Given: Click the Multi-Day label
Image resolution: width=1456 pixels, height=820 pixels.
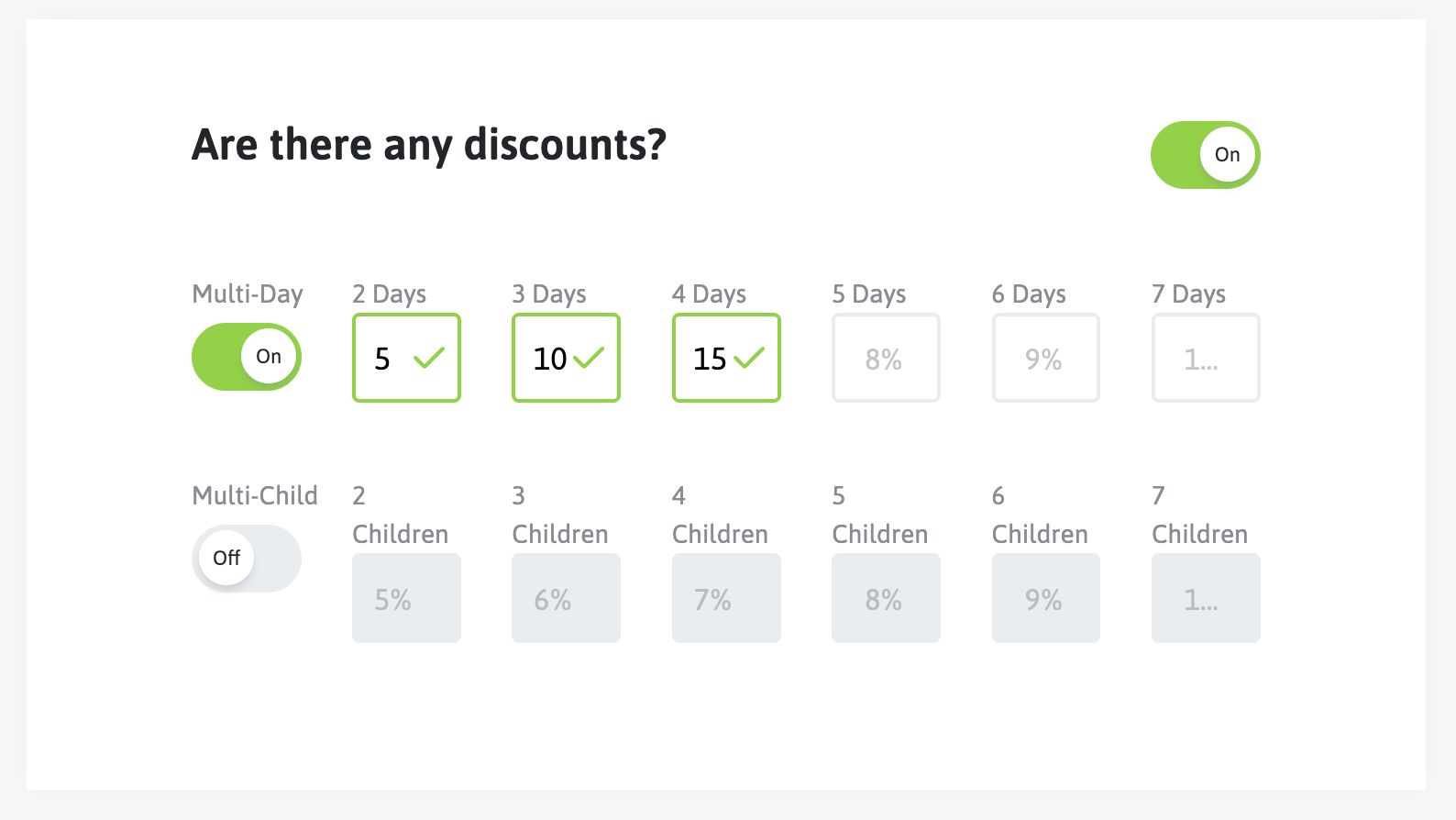Looking at the screenshot, I should [x=248, y=294].
